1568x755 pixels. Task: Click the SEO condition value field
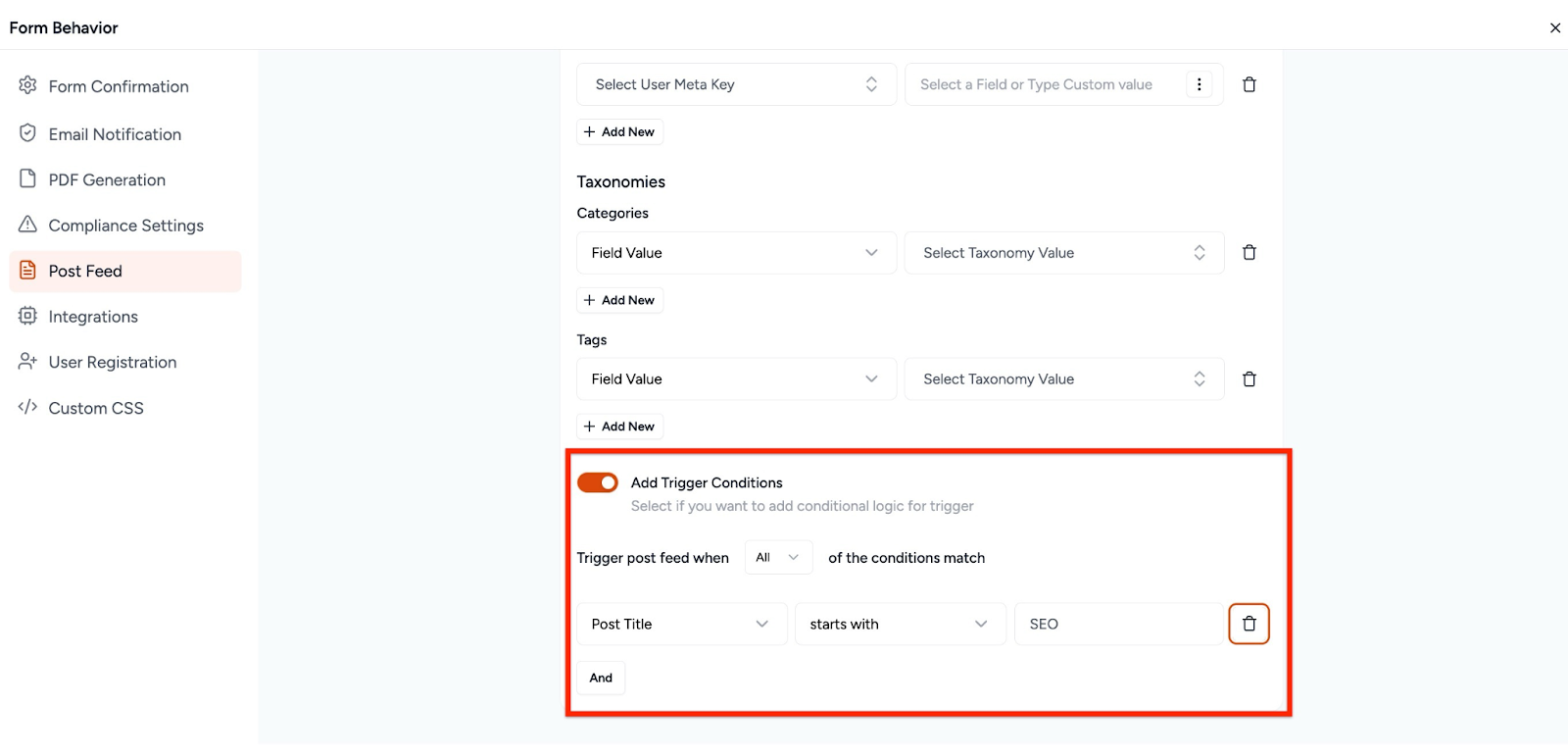(x=1118, y=624)
